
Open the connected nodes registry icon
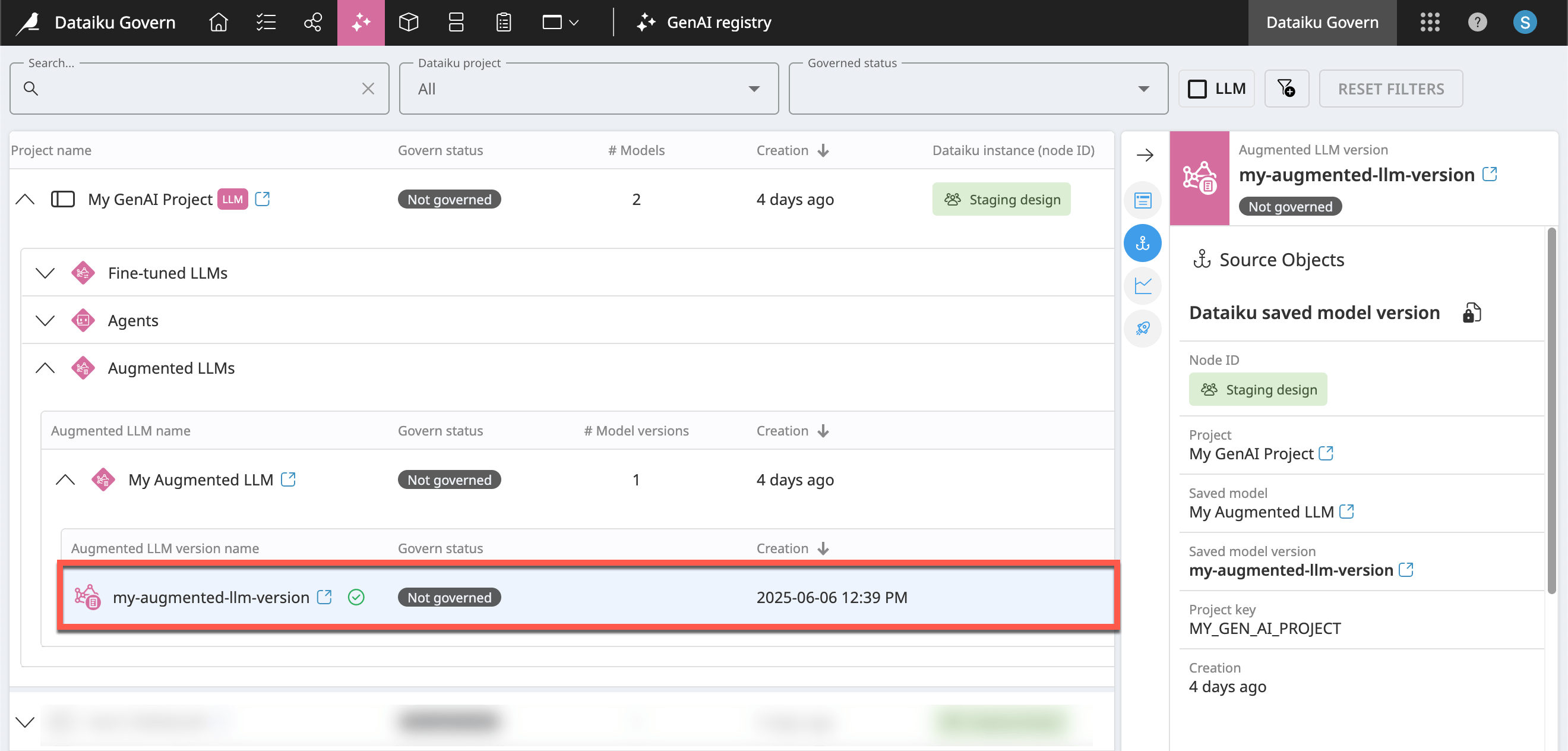point(313,23)
